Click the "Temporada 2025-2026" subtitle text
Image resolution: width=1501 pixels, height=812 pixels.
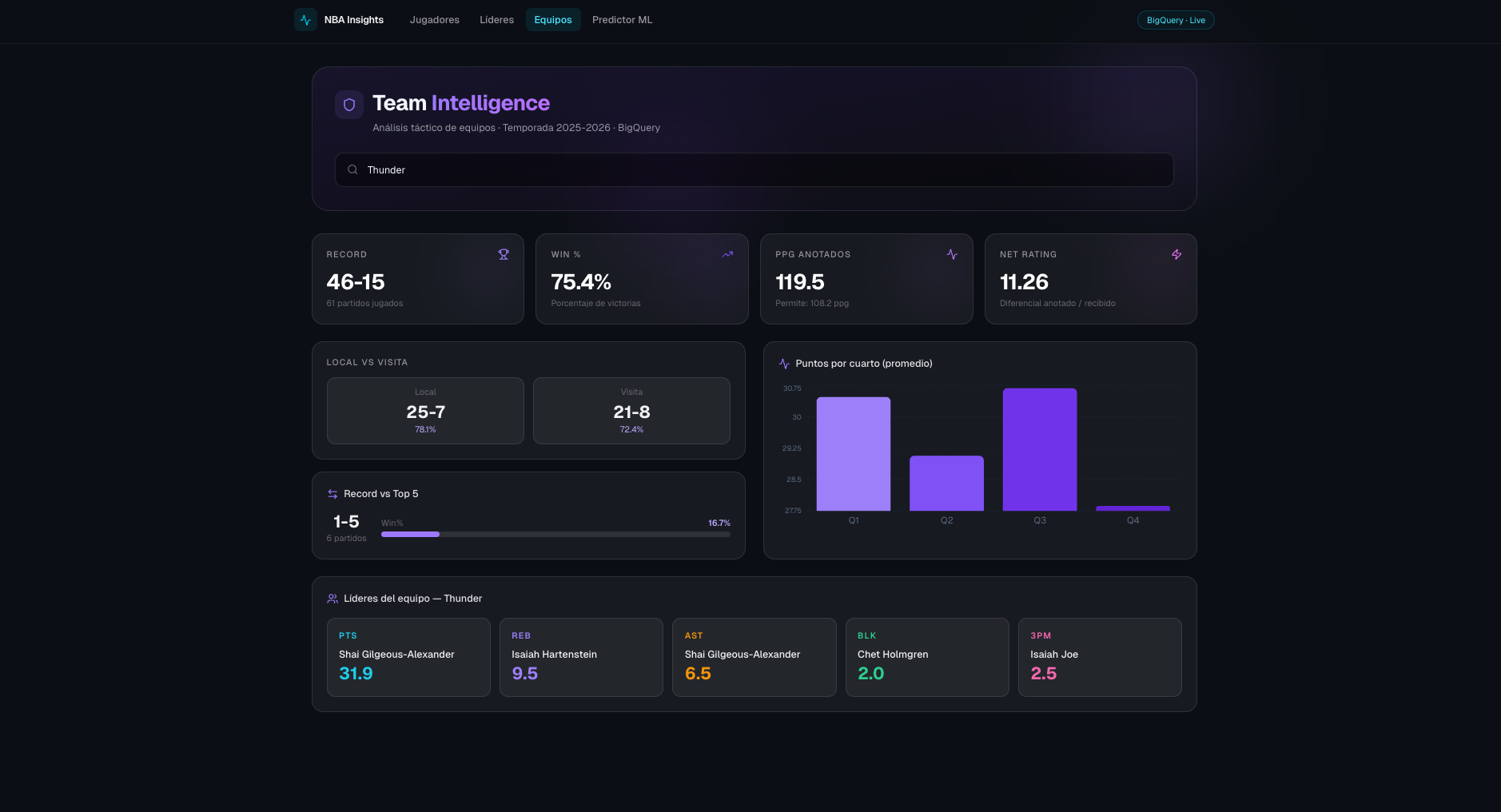tap(556, 128)
